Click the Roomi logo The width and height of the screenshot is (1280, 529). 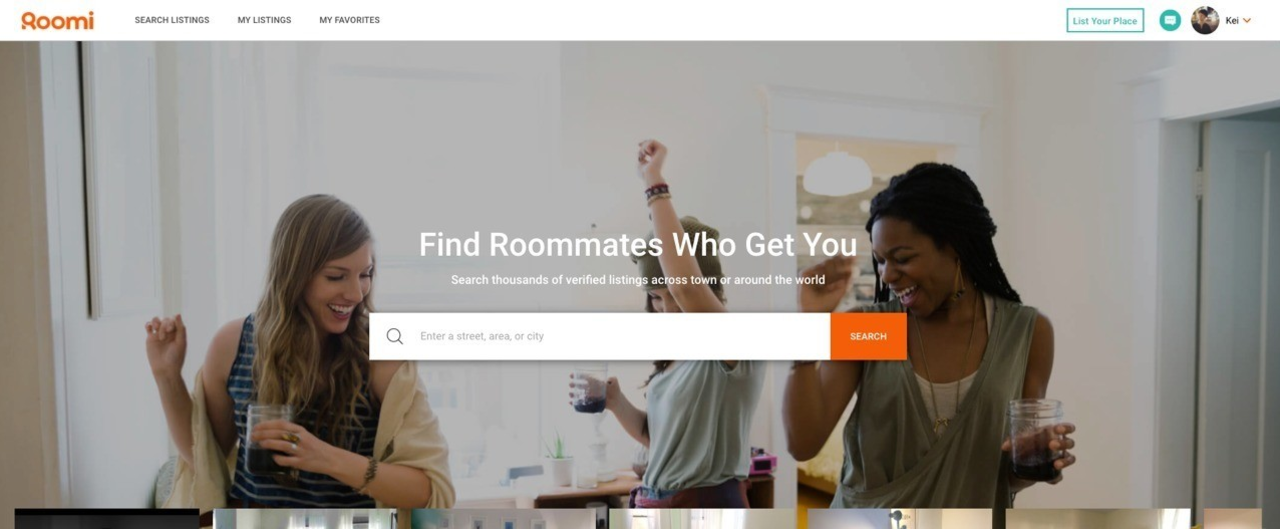tap(58, 20)
